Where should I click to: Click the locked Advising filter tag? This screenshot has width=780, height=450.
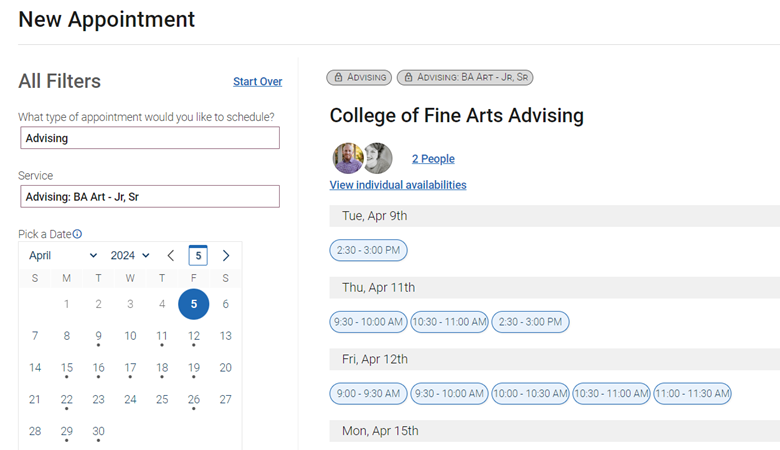pyautogui.click(x=359, y=77)
